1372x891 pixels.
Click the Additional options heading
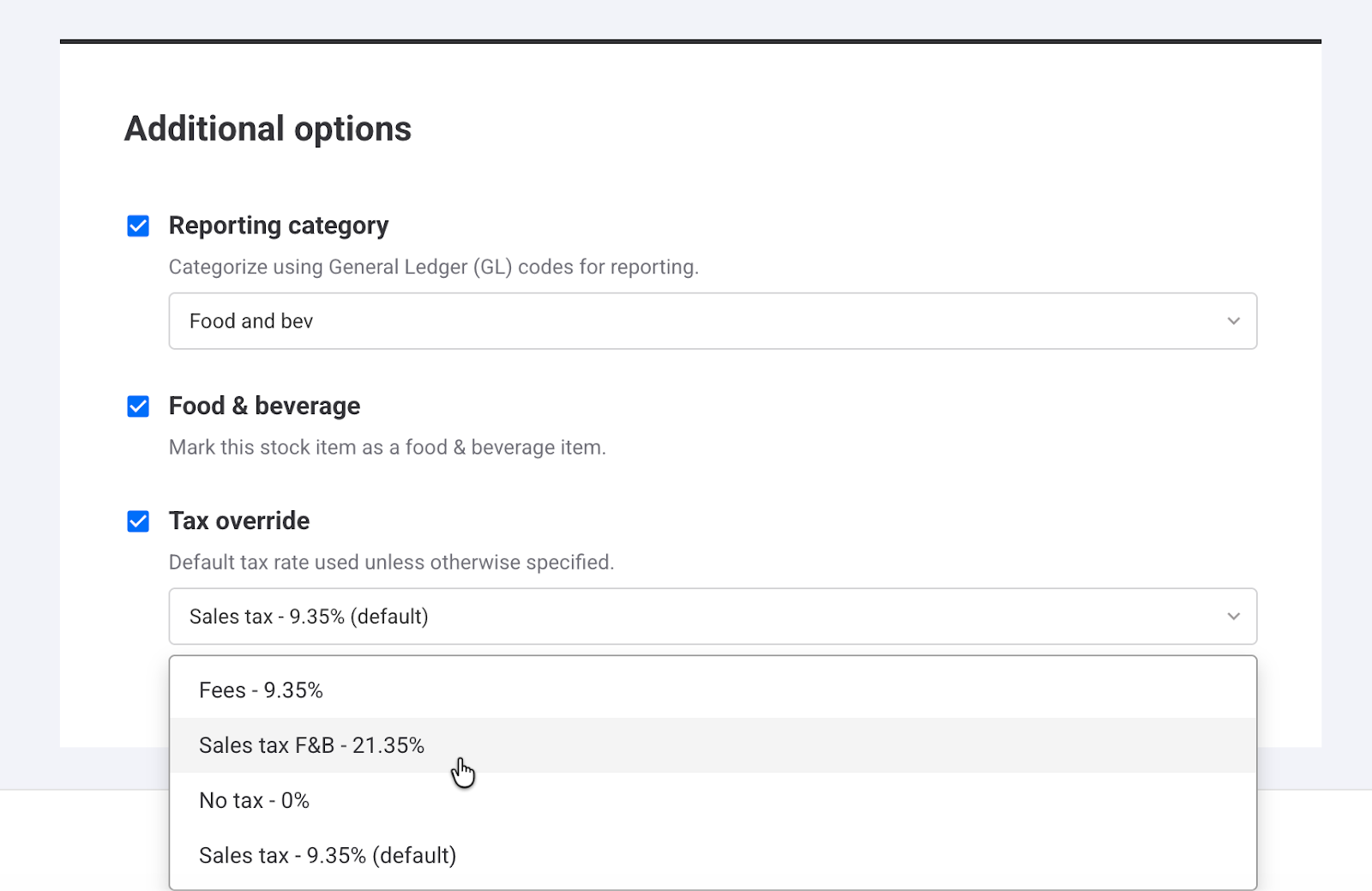tap(268, 129)
